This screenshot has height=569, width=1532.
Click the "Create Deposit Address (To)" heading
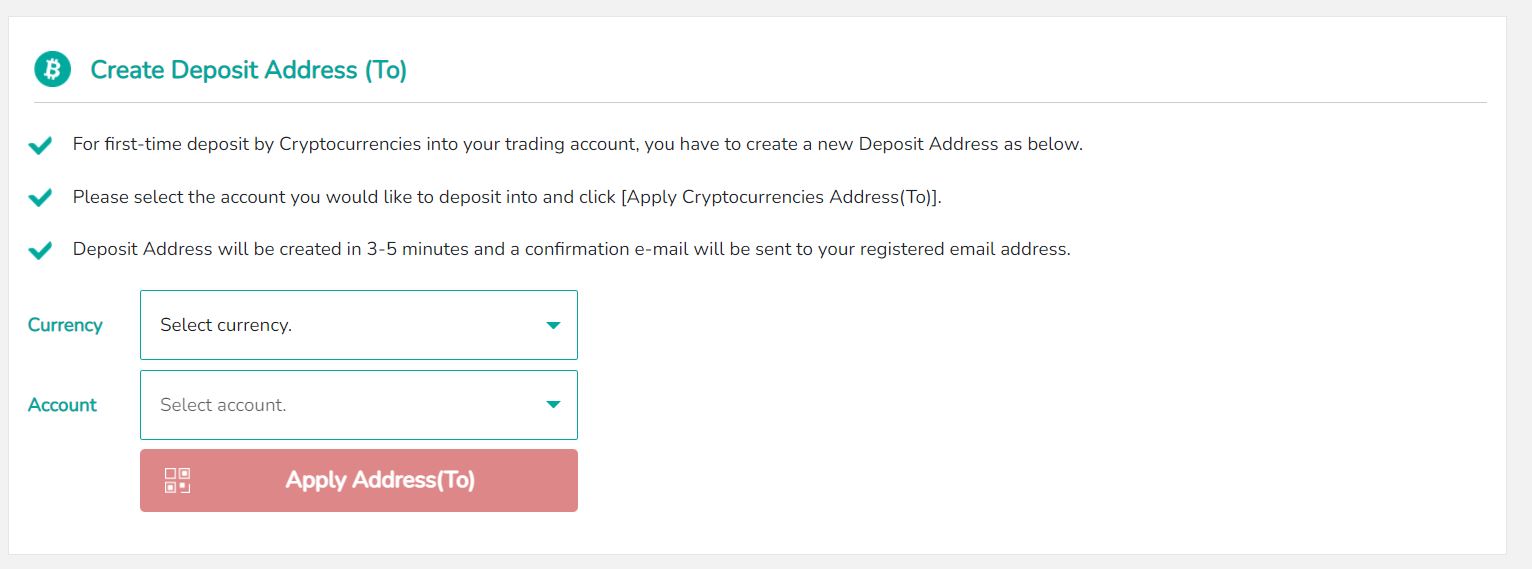(248, 70)
